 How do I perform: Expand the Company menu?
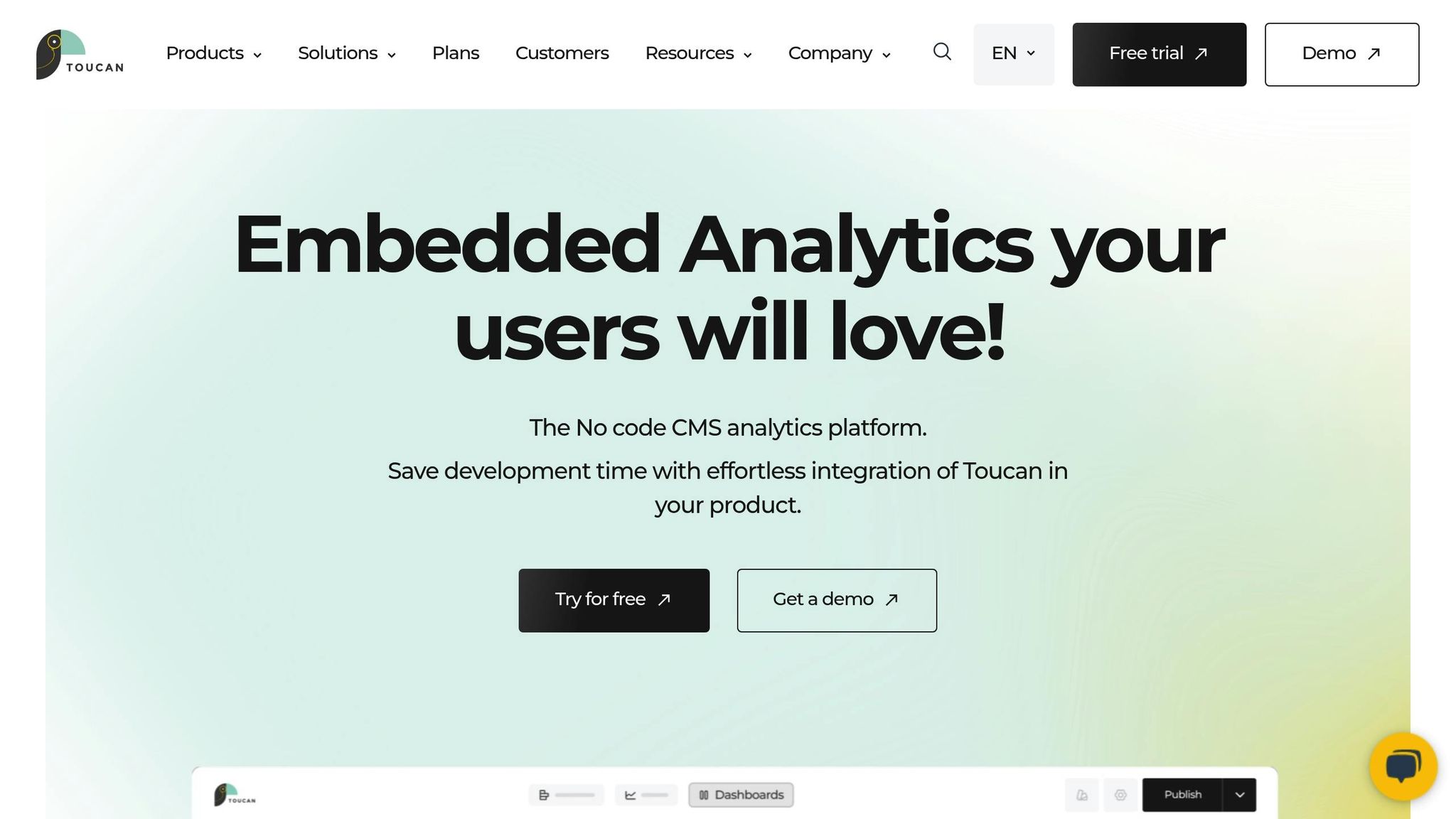coord(840,53)
